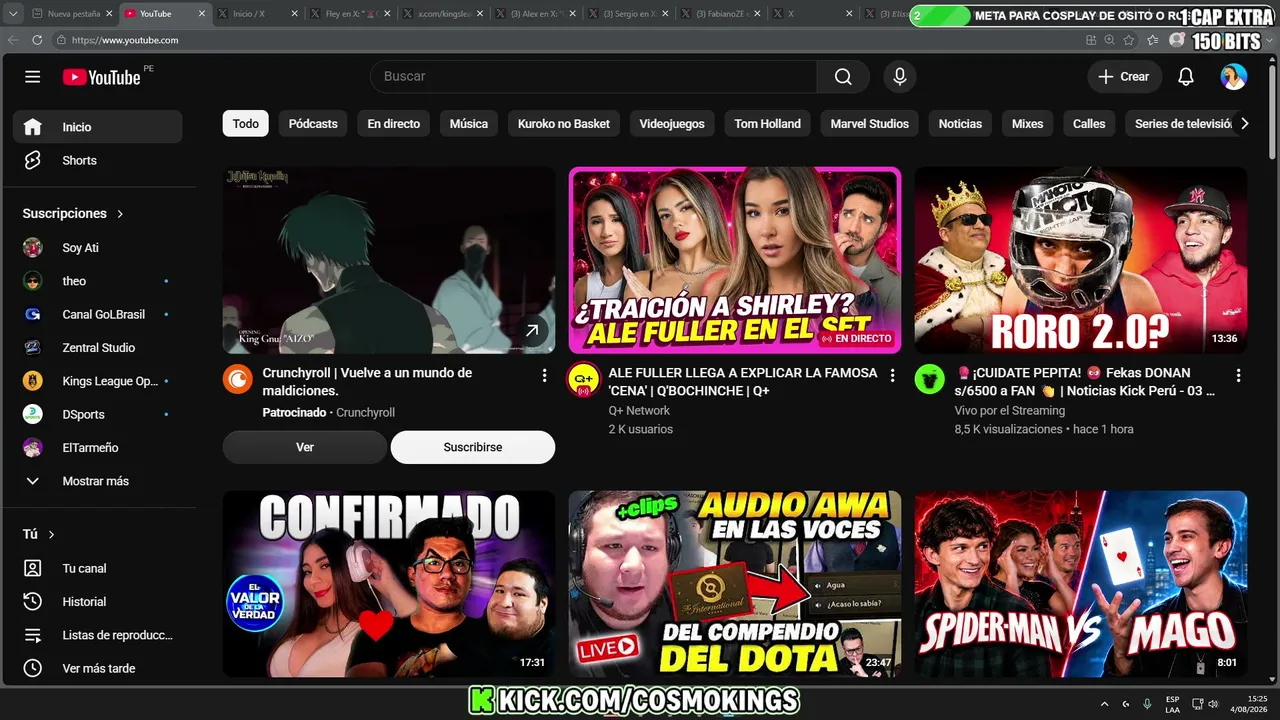
Task: Open the AUDIO AWA DEL DOTA video thumbnail
Action: click(x=735, y=584)
